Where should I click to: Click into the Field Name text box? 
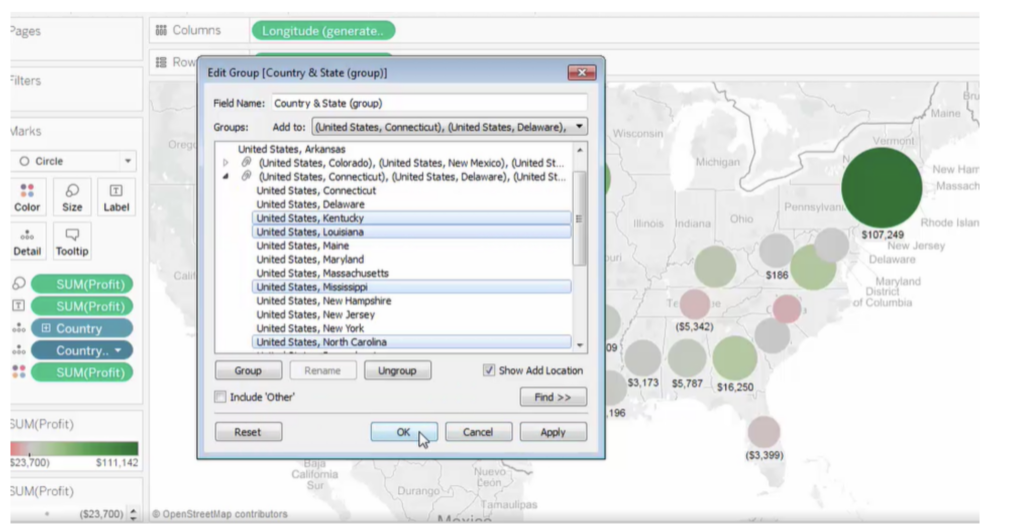428,103
